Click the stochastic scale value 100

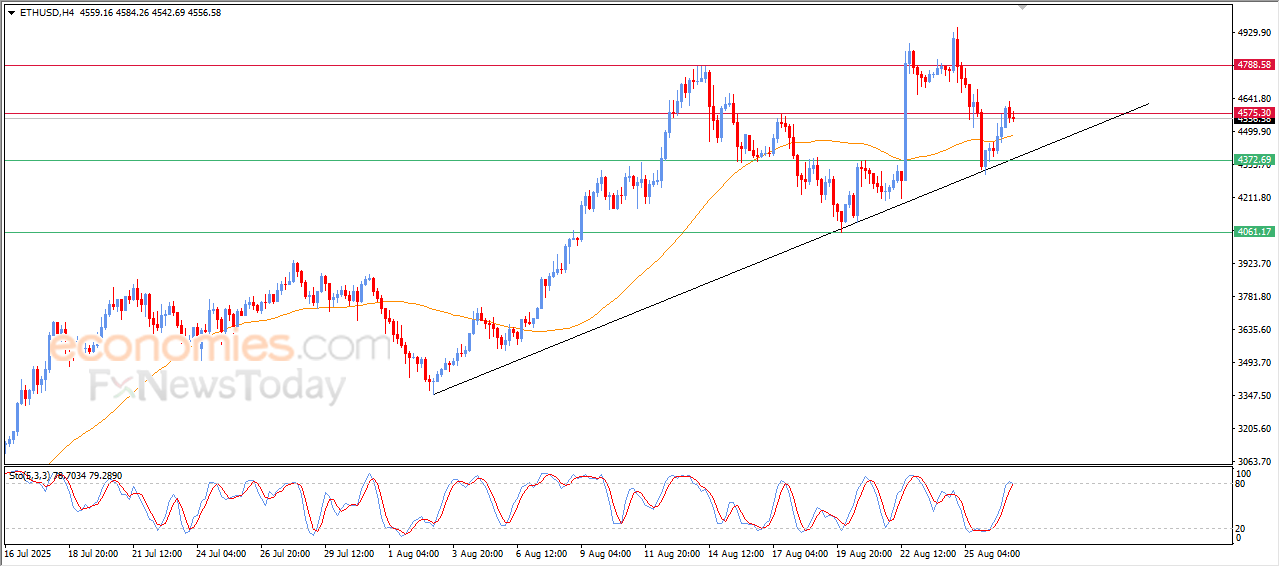(1244, 473)
